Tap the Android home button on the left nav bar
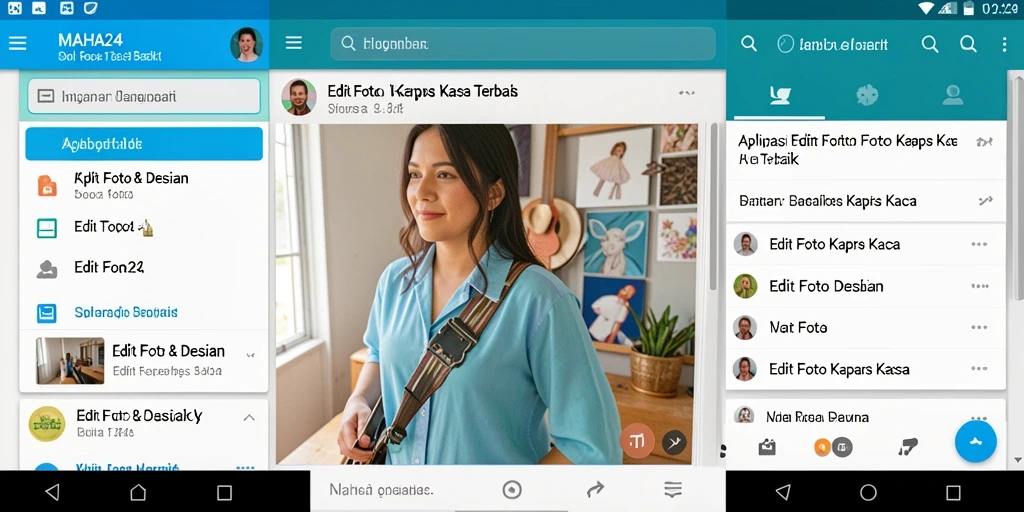This screenshot has width=1024, height=512. coord(138,492)
